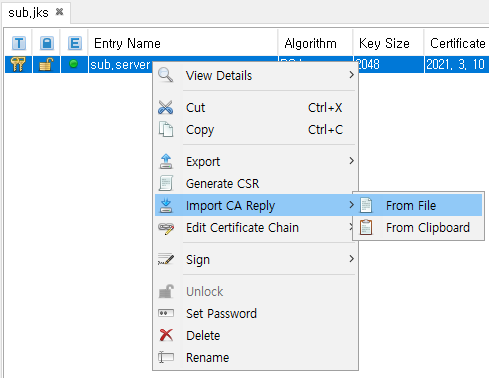Sort by the Algorithm column header

click(x=315, y=43)
